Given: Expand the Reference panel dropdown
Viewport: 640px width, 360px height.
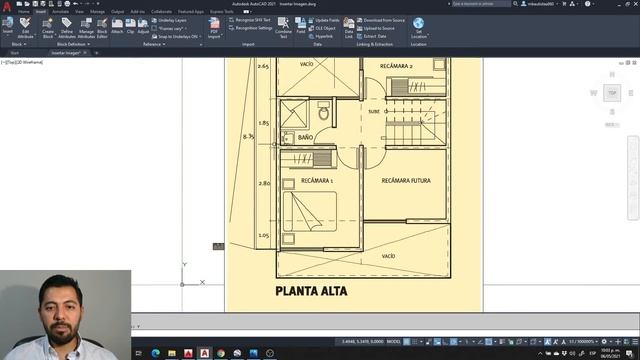Looking at the screenshot, I should tap(154, 44).
